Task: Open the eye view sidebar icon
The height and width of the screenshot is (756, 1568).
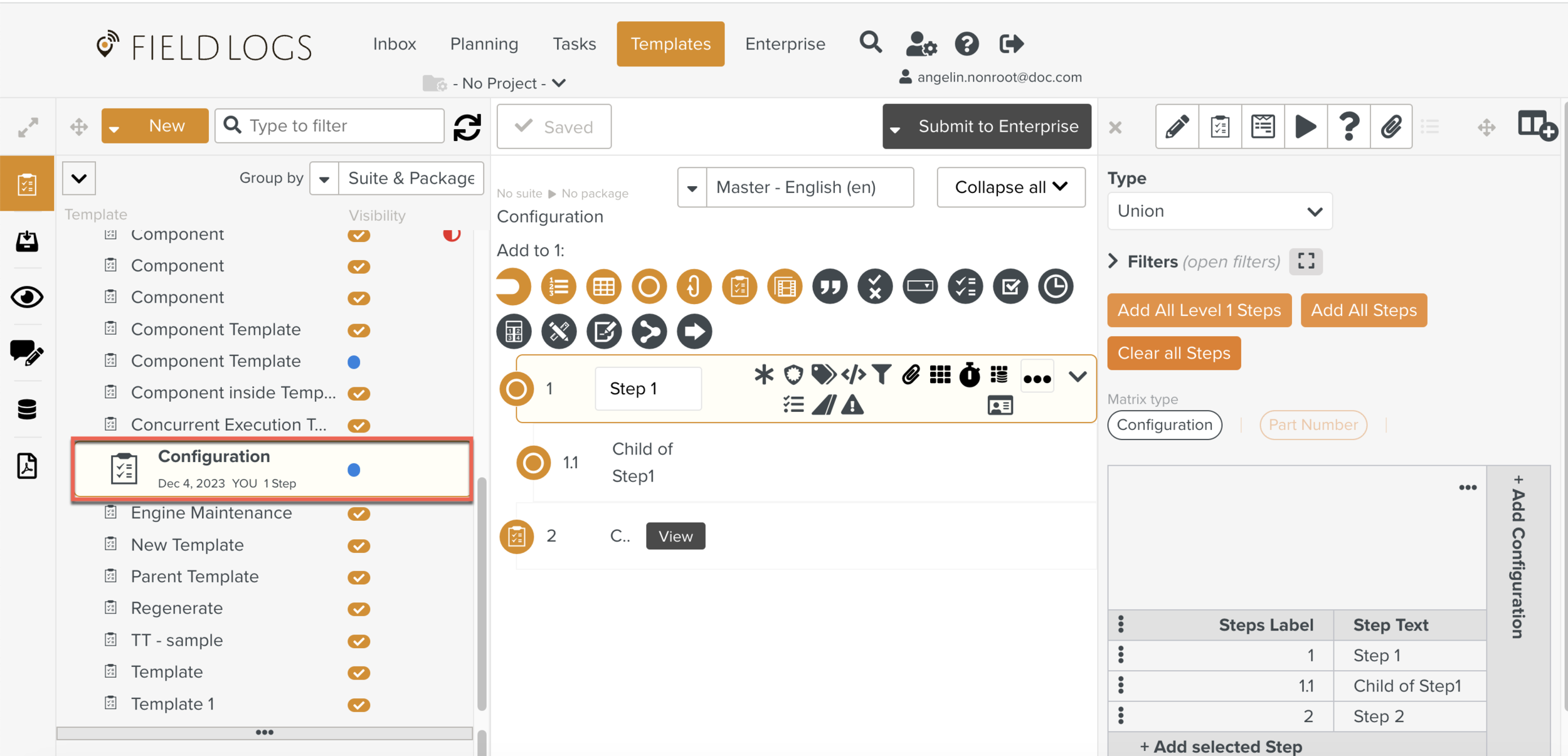Action: [x=27, y=297]
